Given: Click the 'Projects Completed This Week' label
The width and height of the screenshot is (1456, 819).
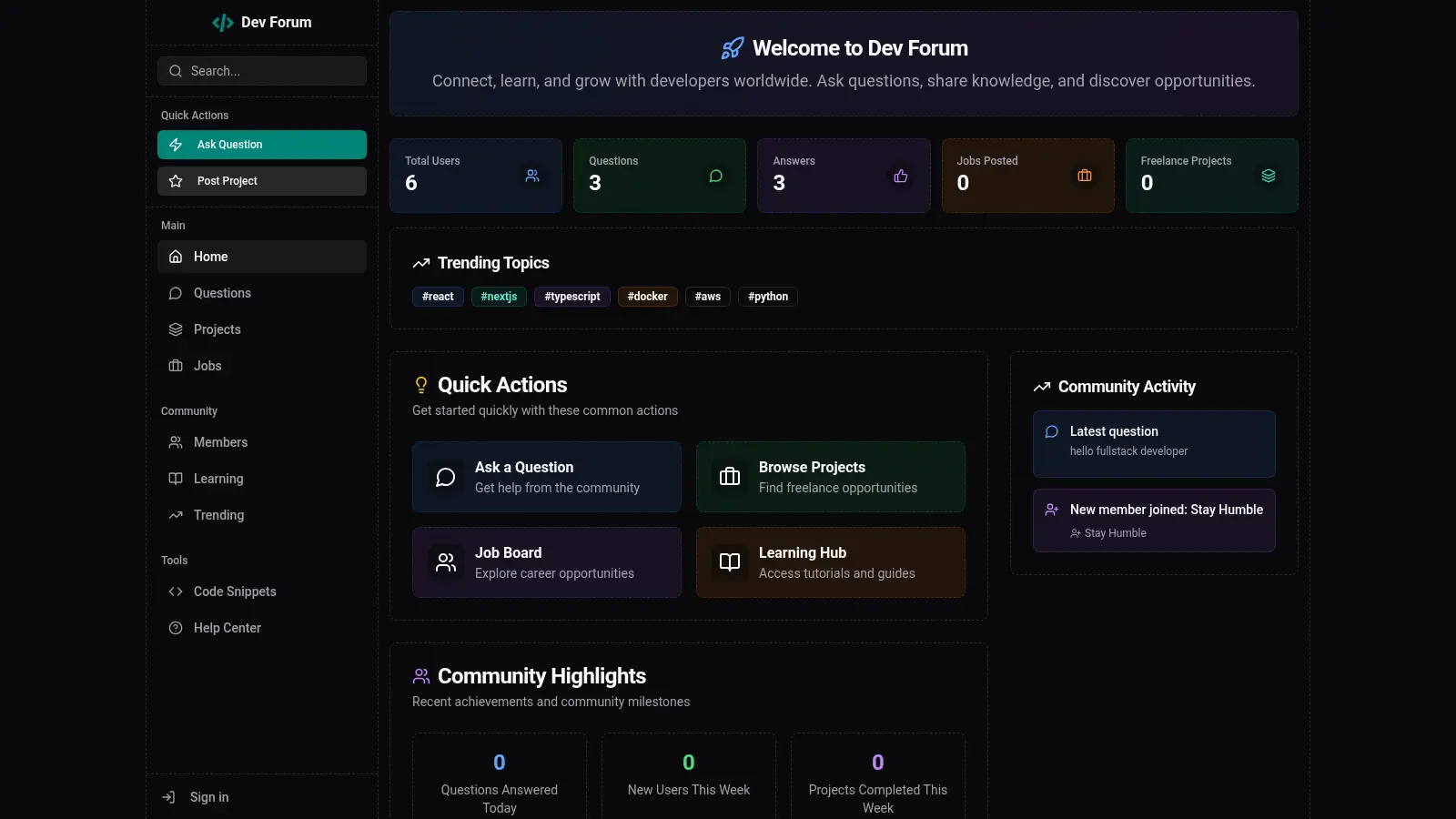Looking at the screenshot, I should click(878, 799).
